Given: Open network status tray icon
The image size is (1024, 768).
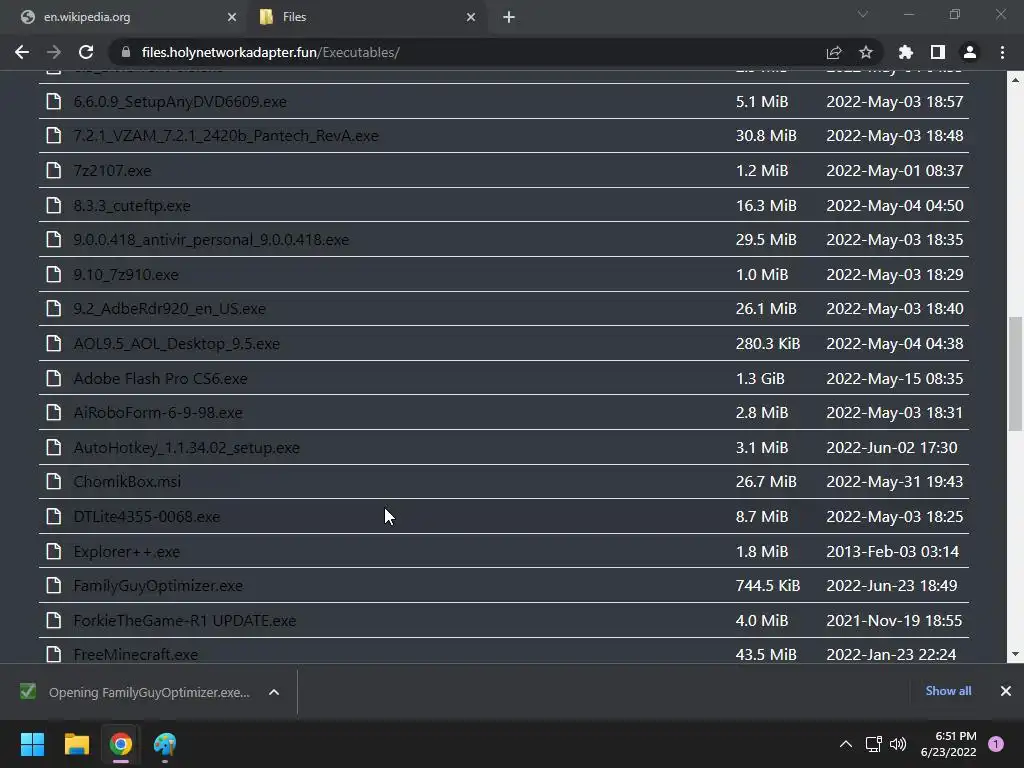Looking at the screenshot, I should pos(873,744).
